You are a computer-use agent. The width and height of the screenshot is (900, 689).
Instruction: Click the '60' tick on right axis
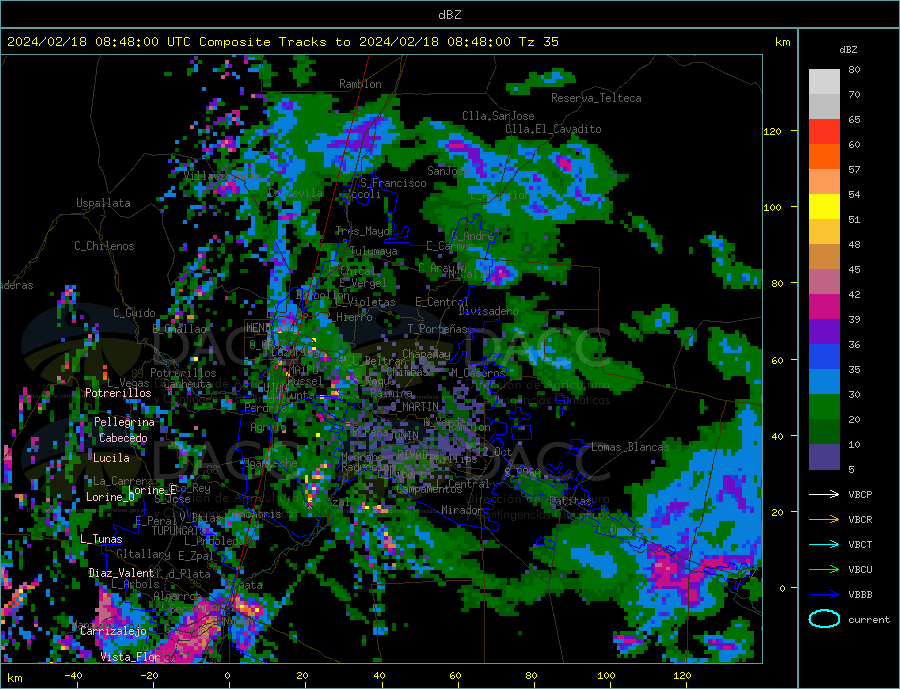pyautogui.click(x=777, y=360)
